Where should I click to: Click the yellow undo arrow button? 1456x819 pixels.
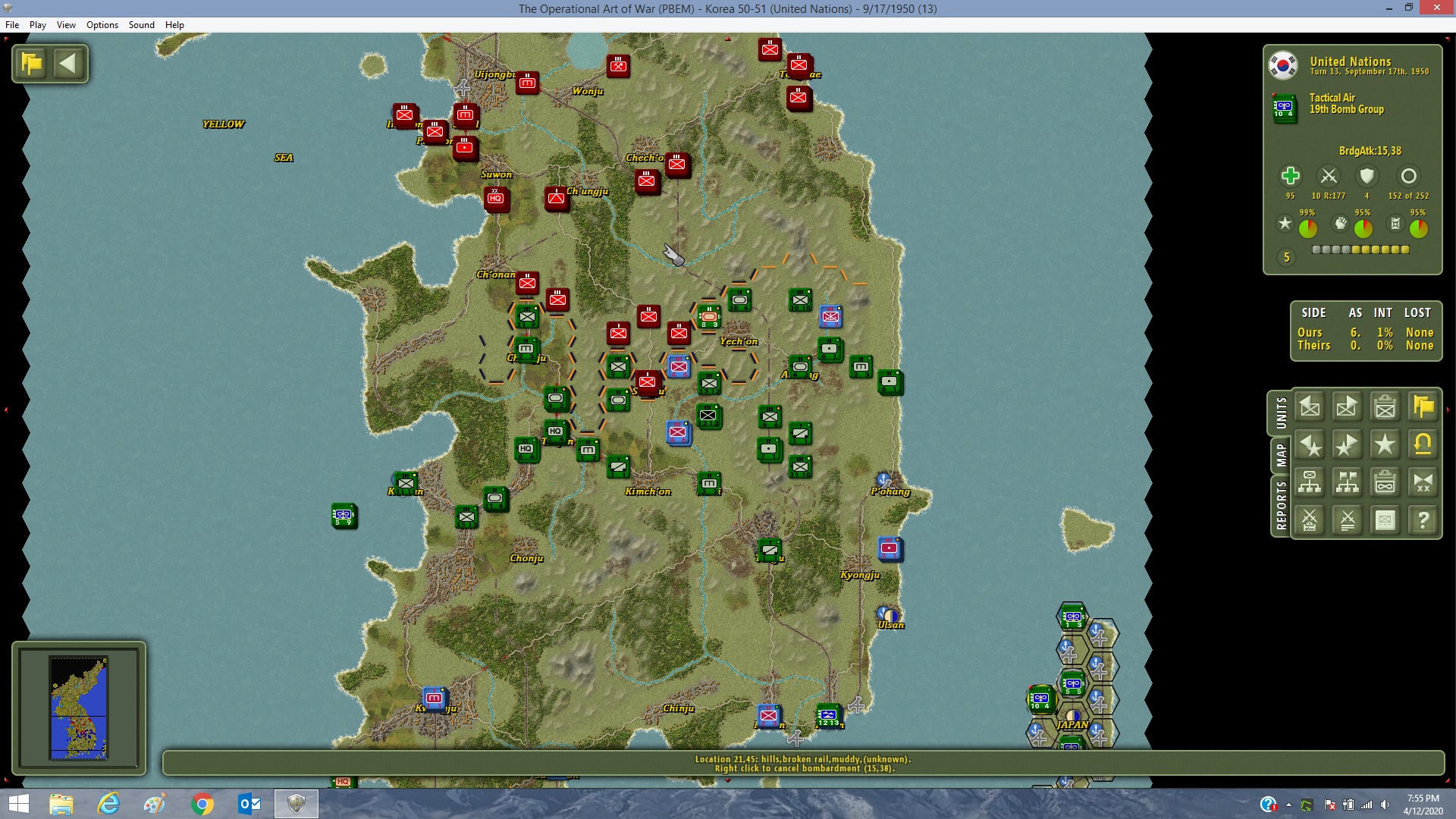point(1423,445)
